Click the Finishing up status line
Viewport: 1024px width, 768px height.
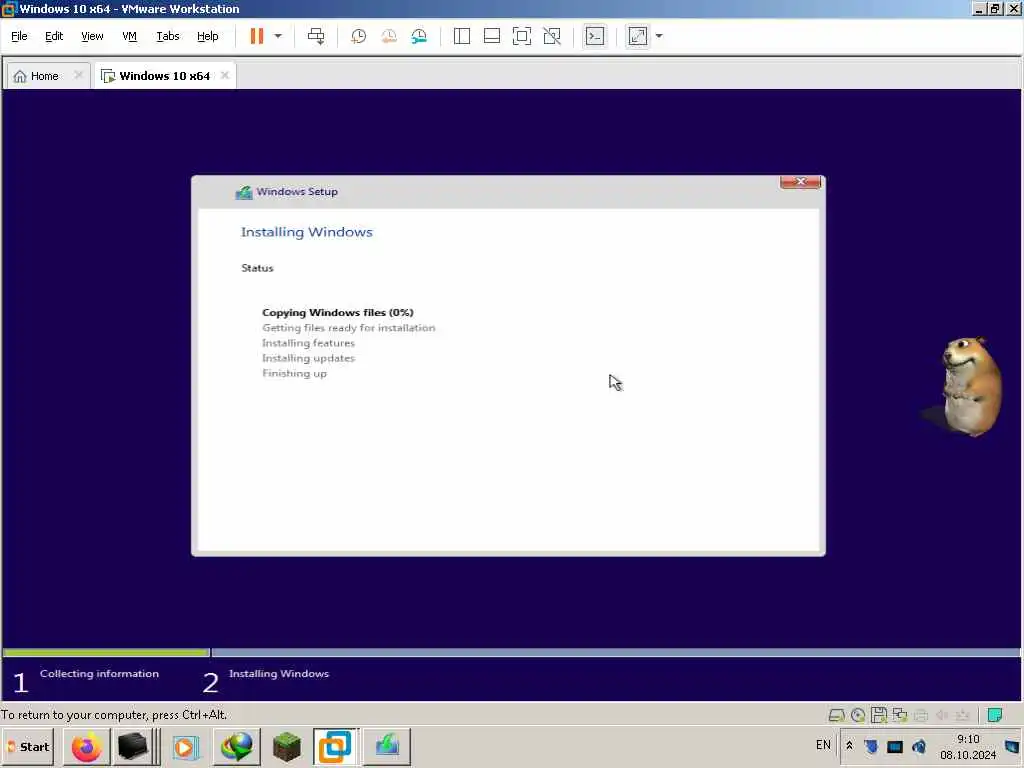point(294,374)
